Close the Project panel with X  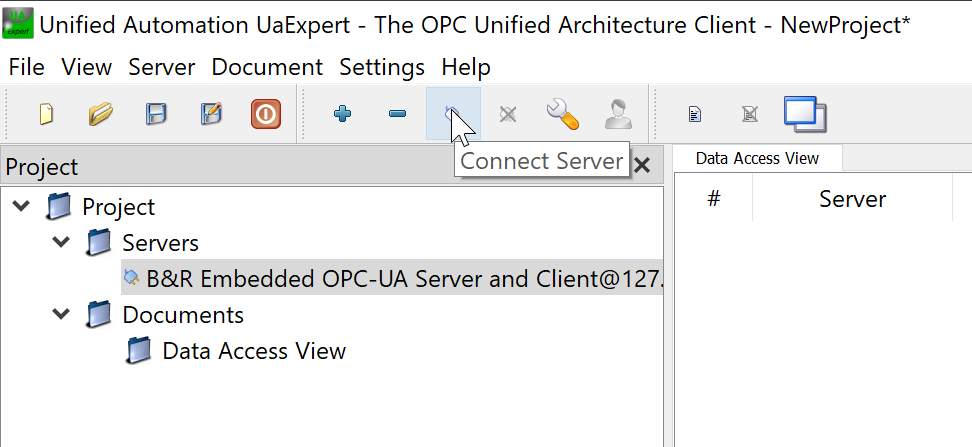point(642,166)
